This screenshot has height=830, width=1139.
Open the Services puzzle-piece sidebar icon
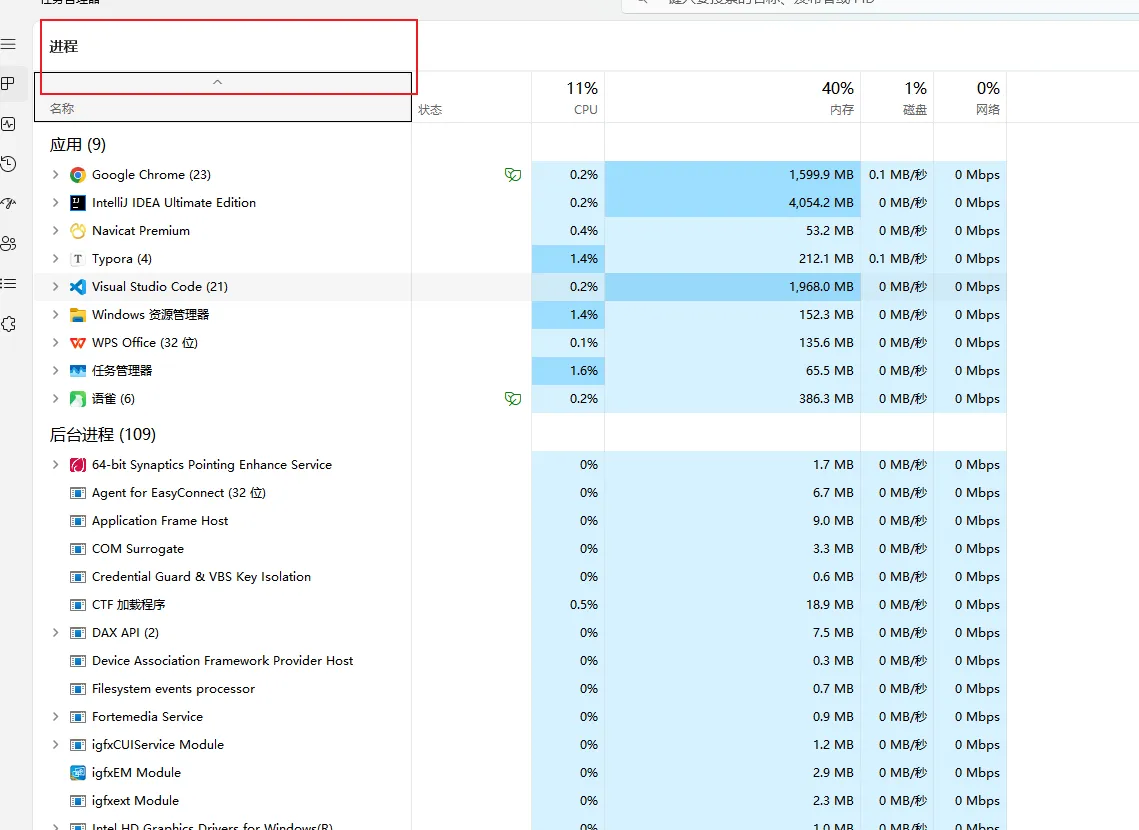tap(9, 324)
